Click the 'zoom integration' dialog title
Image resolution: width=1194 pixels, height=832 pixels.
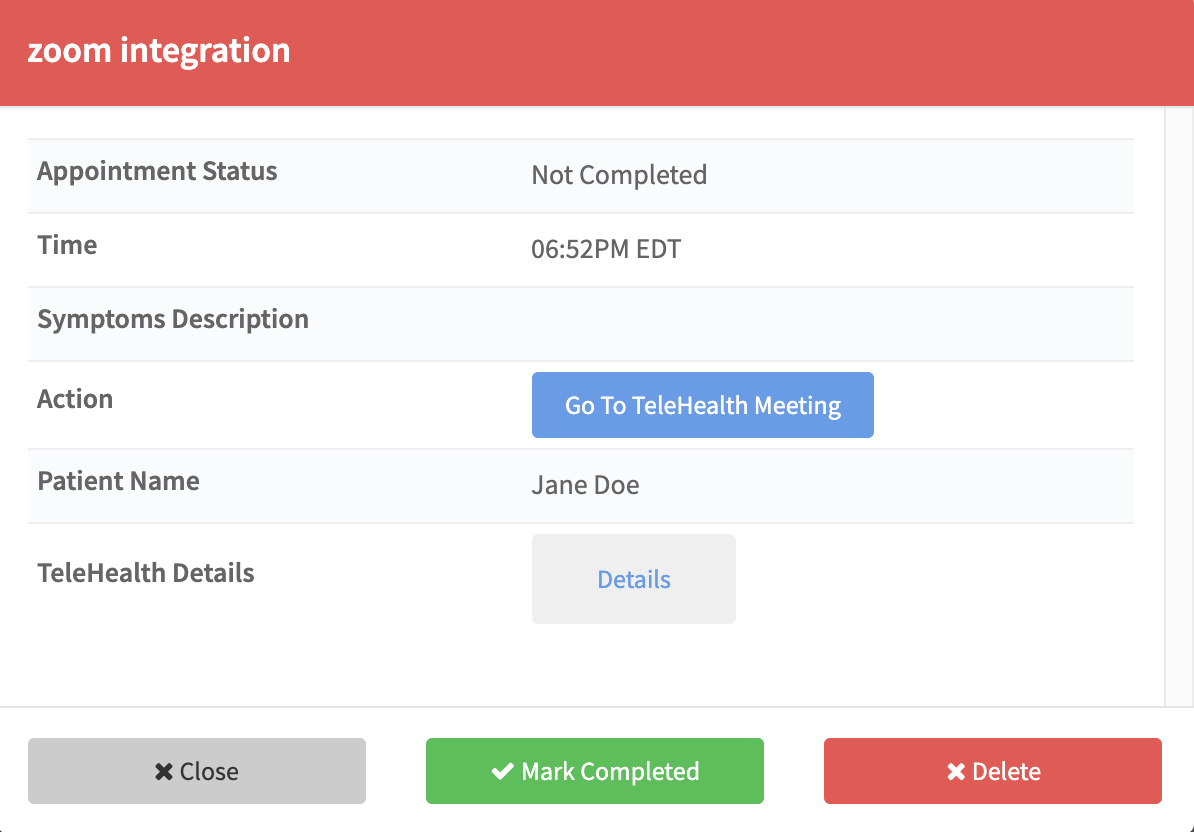click(x=159, y=50)
